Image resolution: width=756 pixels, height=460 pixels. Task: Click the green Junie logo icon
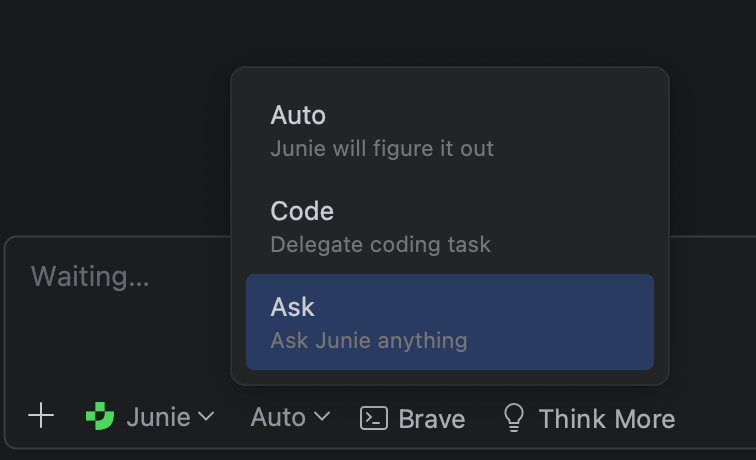tap(100, 416)
